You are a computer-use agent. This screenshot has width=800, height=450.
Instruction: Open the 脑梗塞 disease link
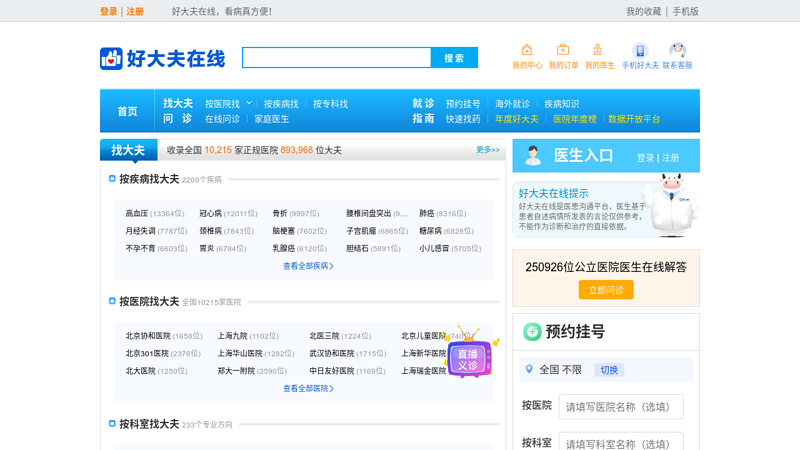(x=284, y=231)
